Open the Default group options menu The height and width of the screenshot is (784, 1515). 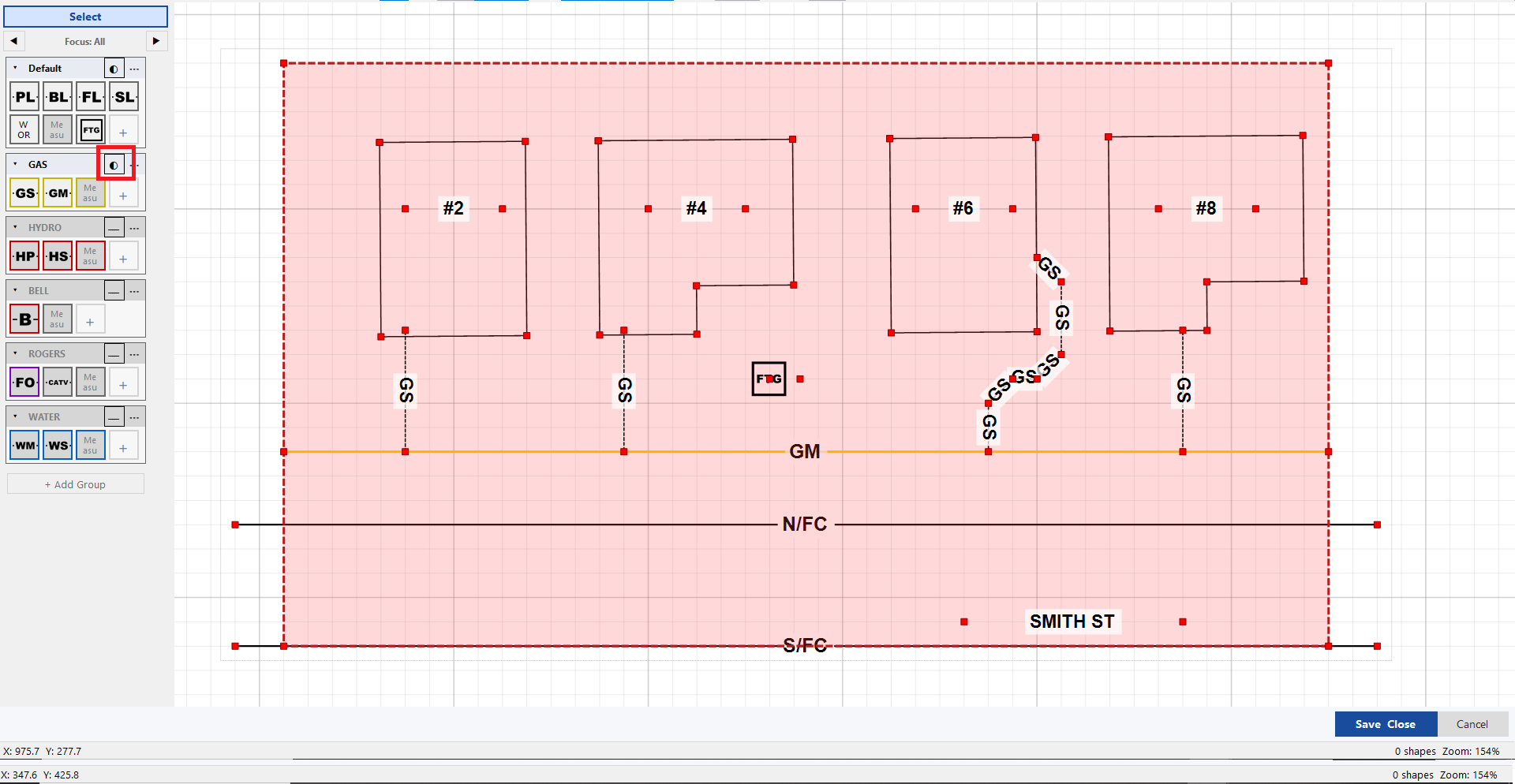pos(135,69)
